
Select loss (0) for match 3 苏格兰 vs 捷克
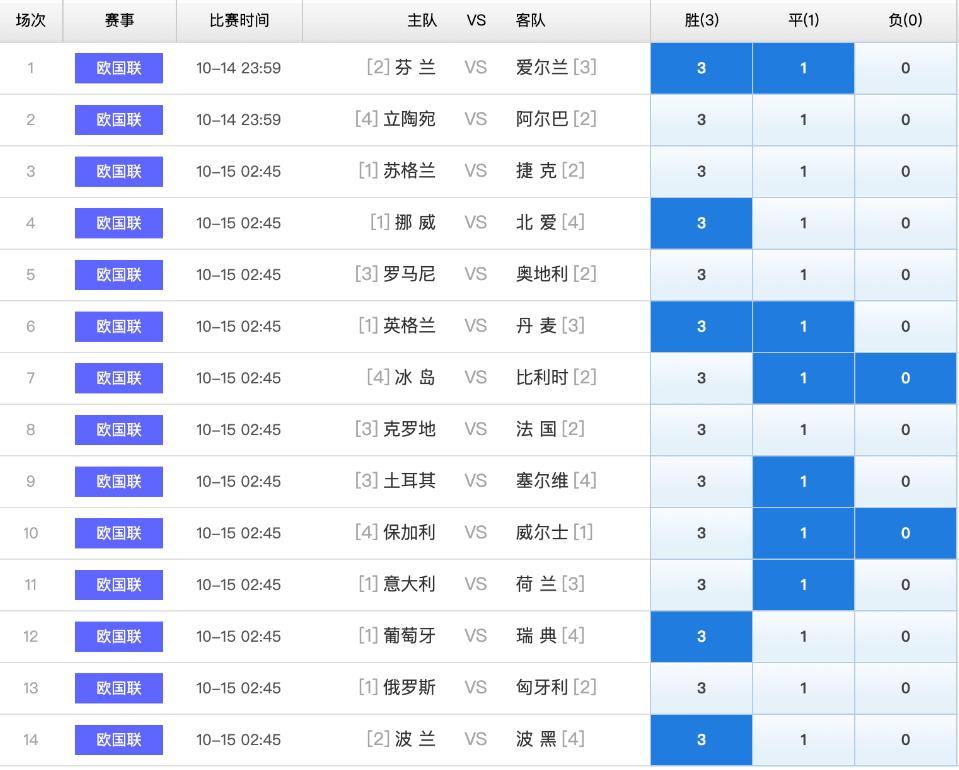pos(905,171)
